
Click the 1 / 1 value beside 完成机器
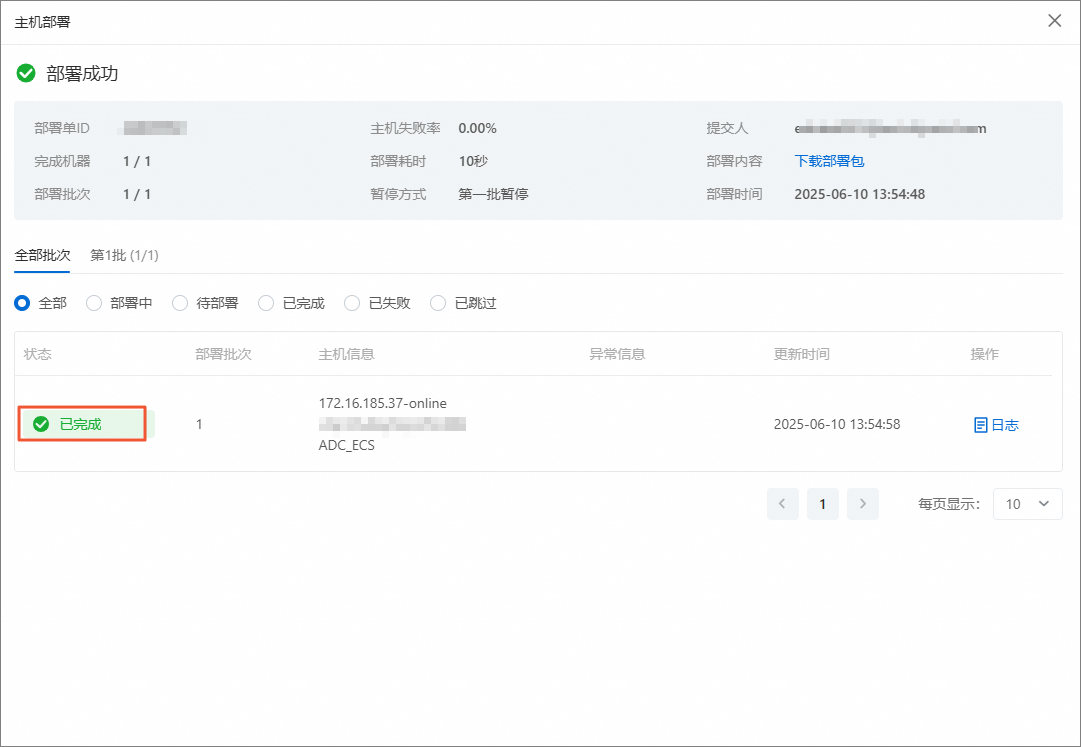coord(137,161)
